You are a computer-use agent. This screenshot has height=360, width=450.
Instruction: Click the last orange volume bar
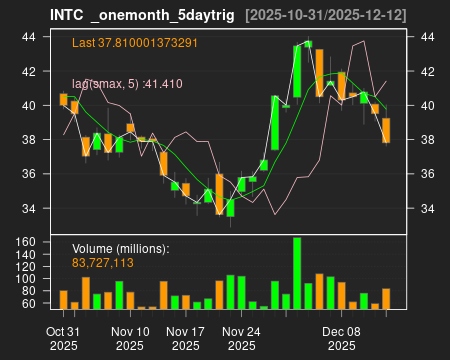[x=386, y=299]
